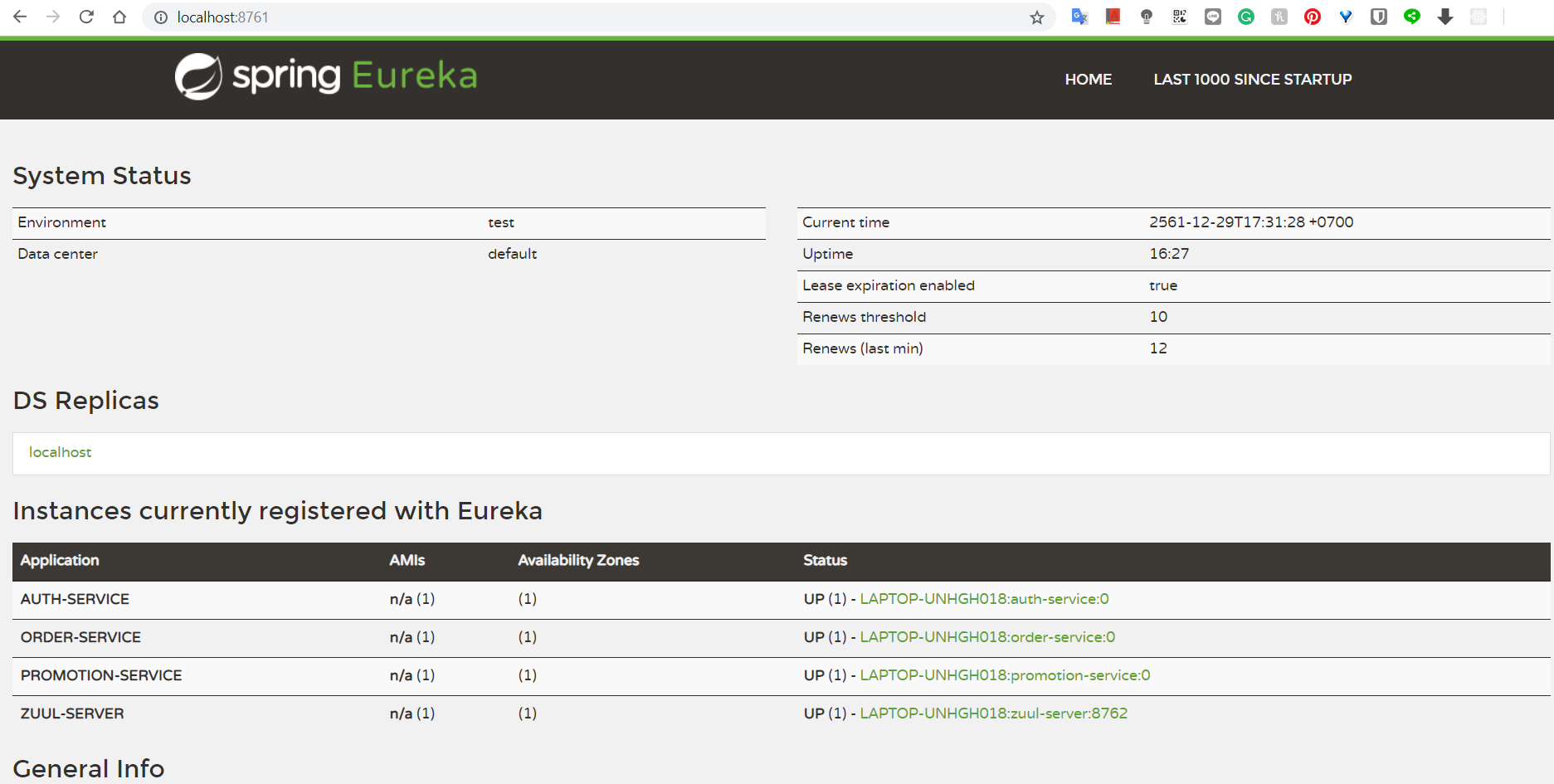This screenshot has width=1554, height=784.
Task: Open the download arrow extension
Action: pos(1445,17)
